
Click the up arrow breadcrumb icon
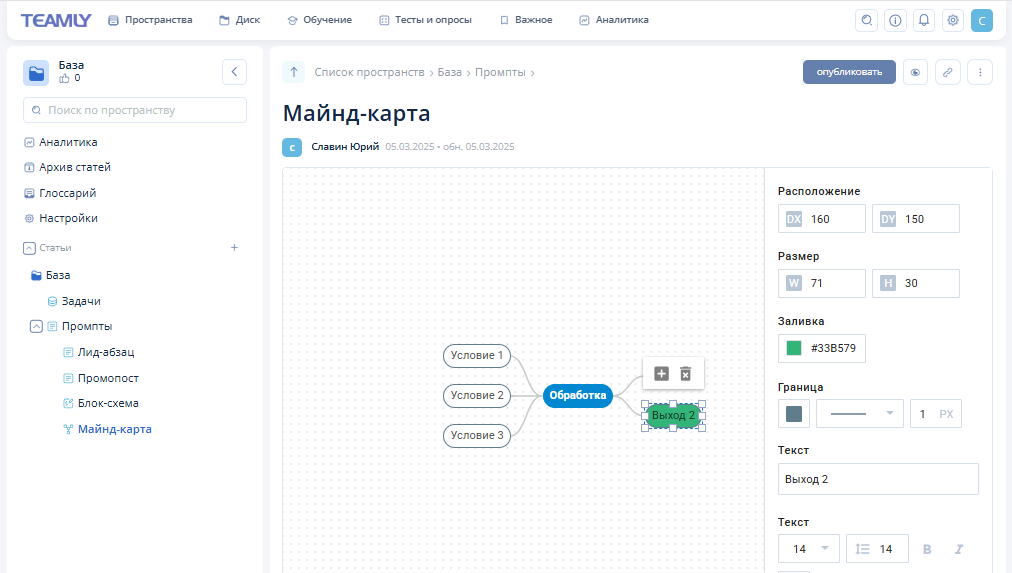pyautogui.click(x=293, y=72)
